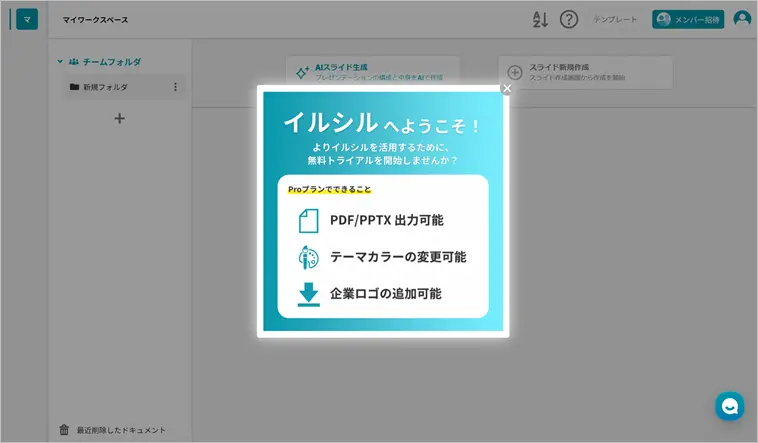The height and width of the screenshot is (443, 758).
Task: Click the 企業ロゴの追加可能 text
Action: (386, 294)
